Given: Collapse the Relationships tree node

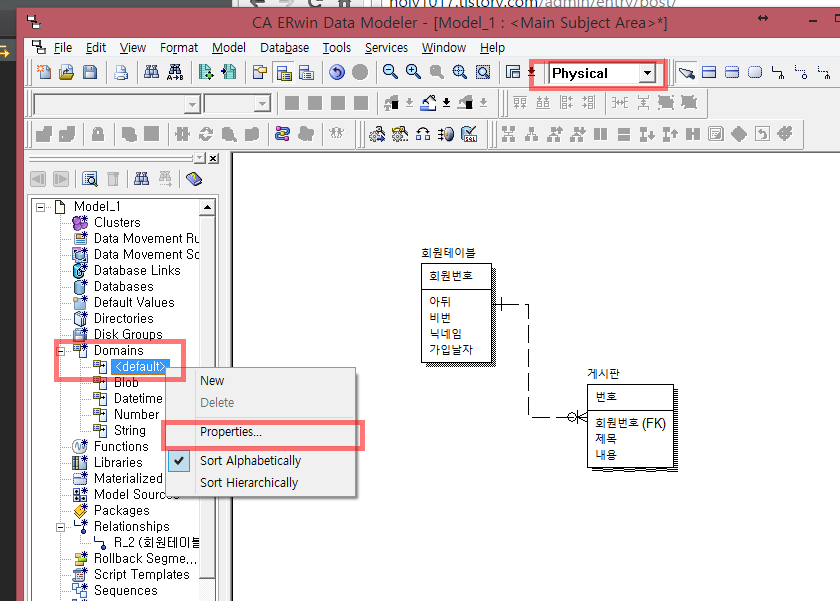Looking at the screenshot, I should [61, 527].
